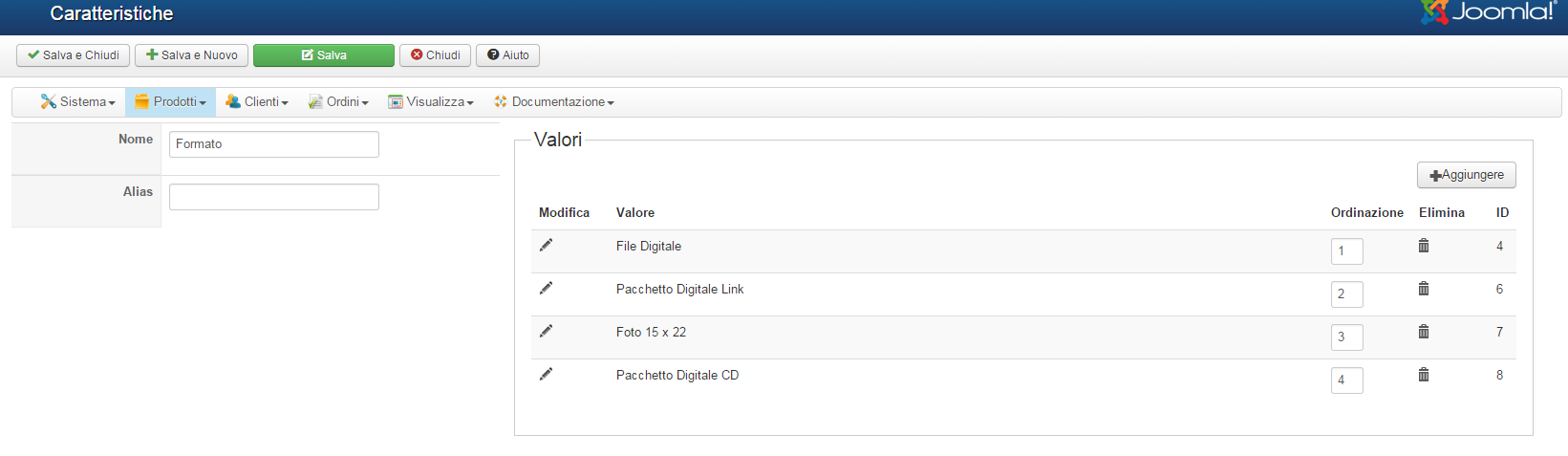Open the Ordini menu

(338, 102)
